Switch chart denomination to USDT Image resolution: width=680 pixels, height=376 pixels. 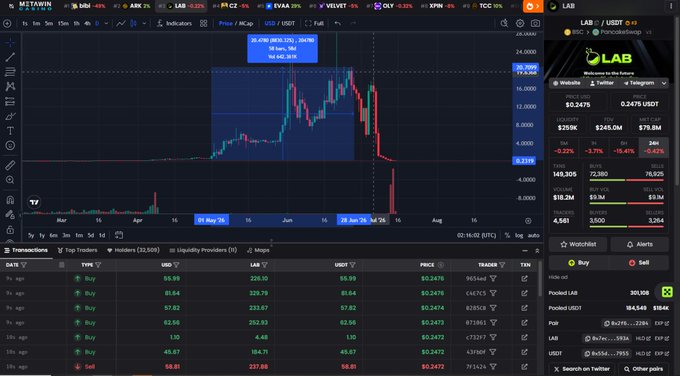coord(287,23)
